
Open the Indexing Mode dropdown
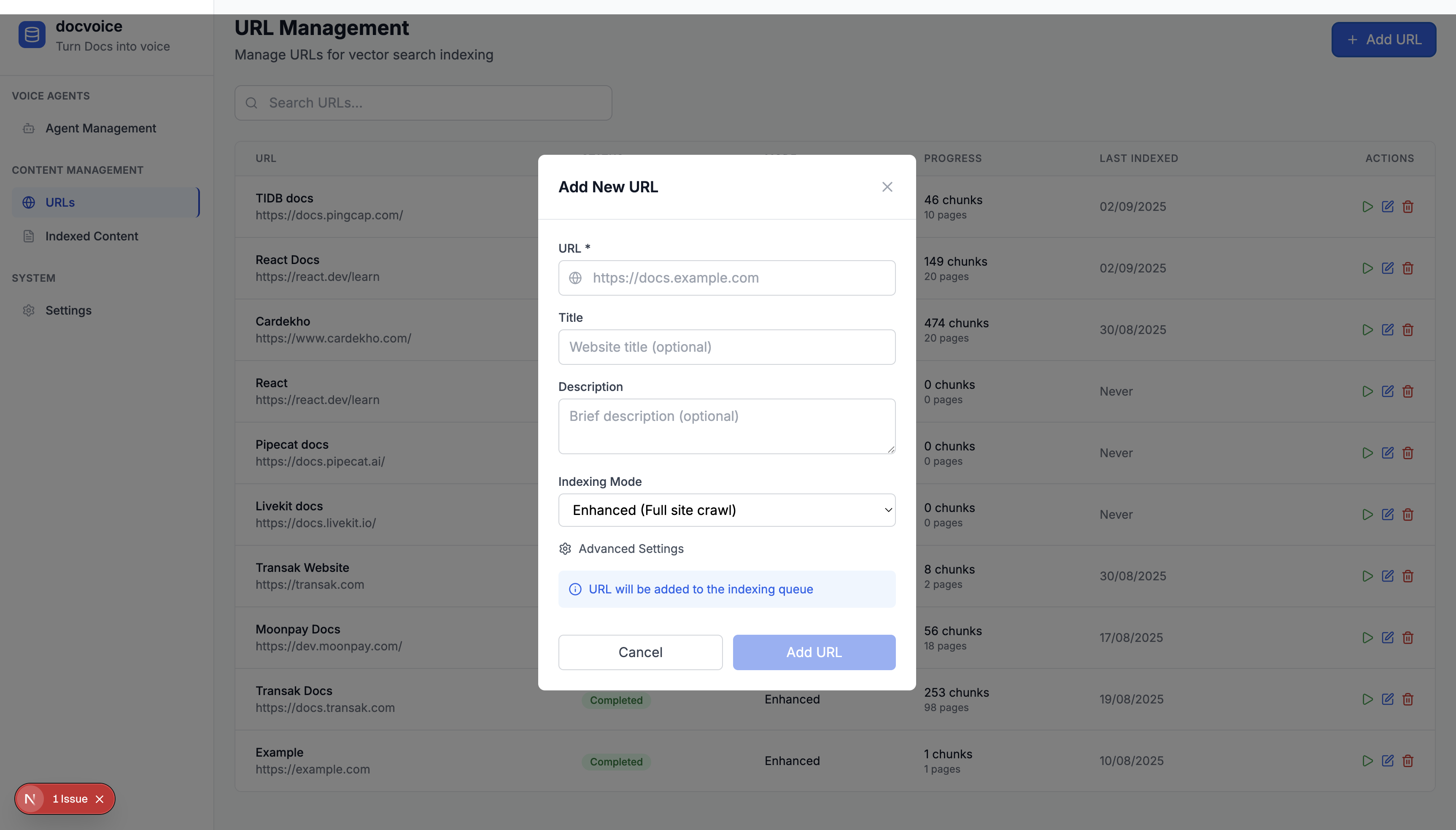(x=726, y=509)
